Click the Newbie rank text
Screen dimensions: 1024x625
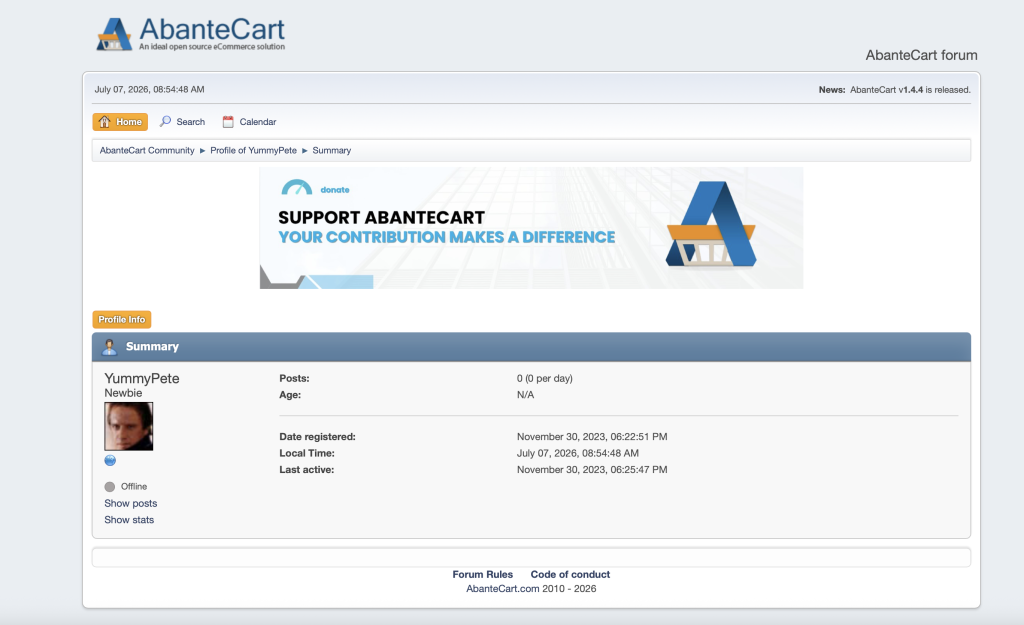[123, 393]
